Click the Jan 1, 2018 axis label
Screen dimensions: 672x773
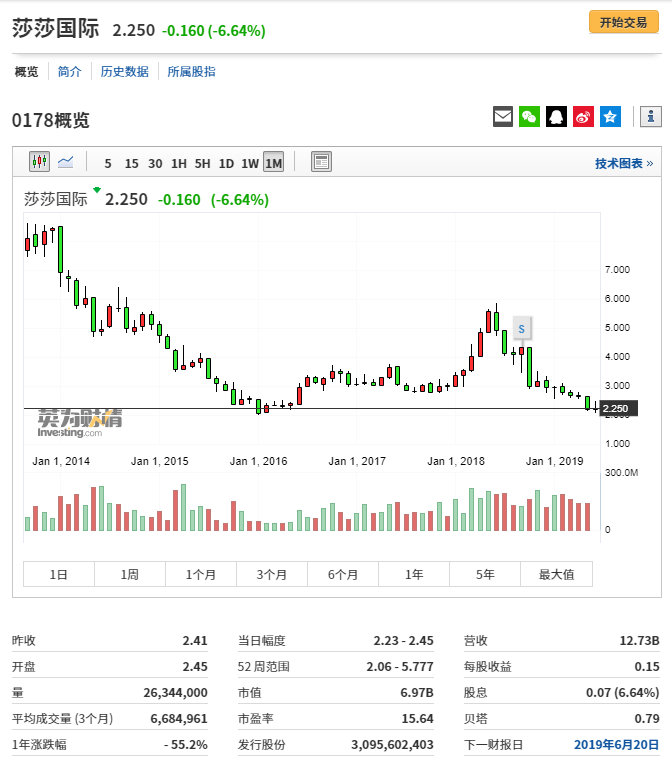click(x=456, y=461)
